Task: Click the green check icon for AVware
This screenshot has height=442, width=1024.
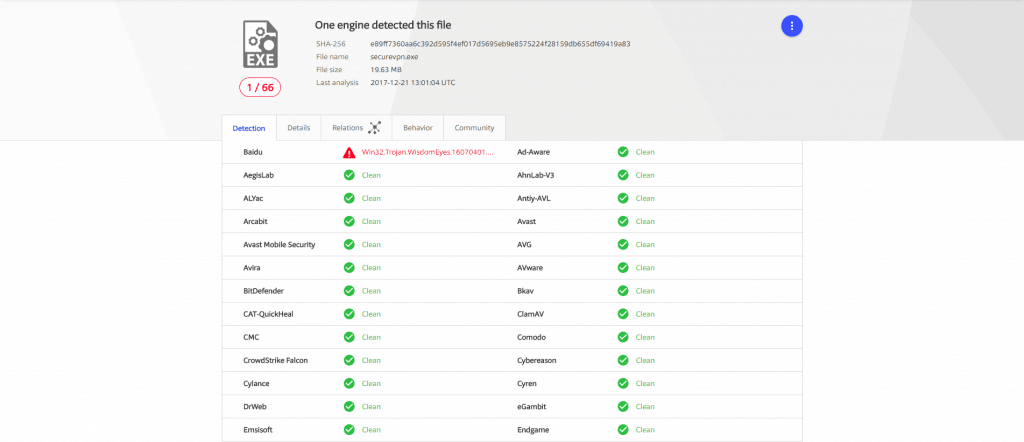Action: 623,268
